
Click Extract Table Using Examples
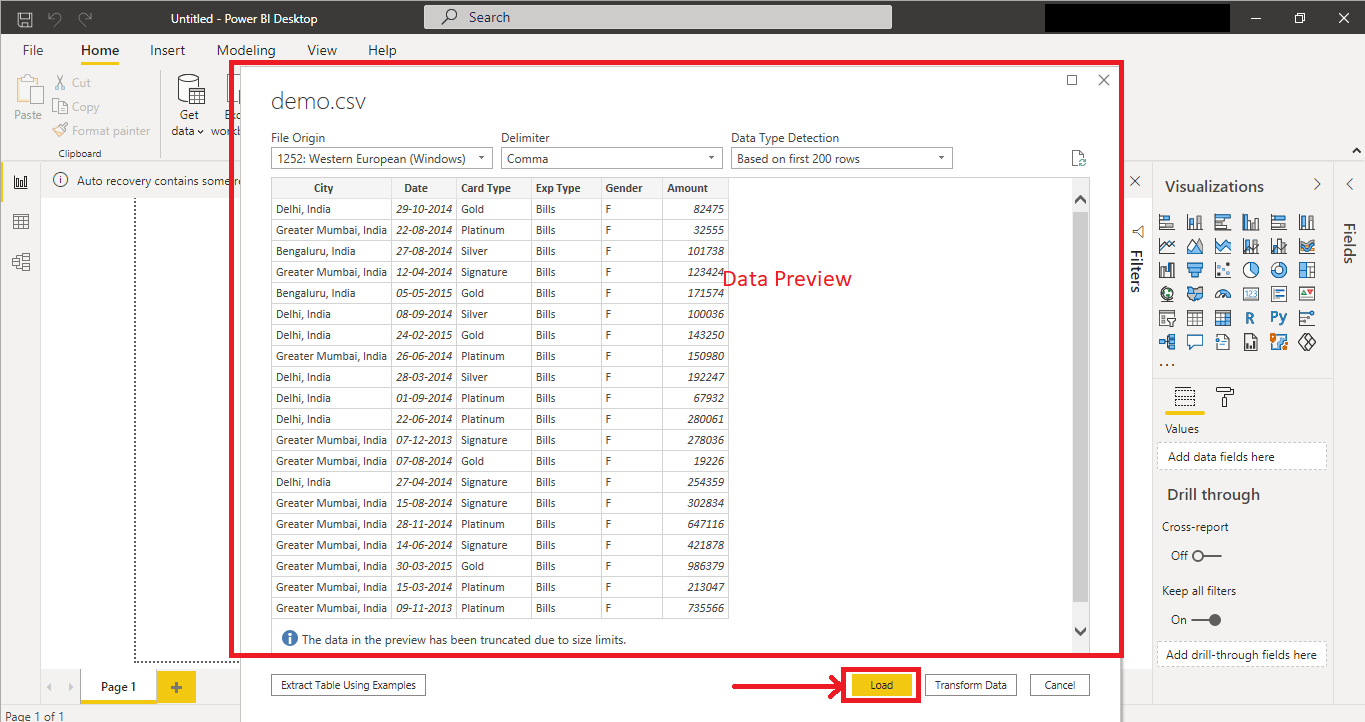pyautogui.click(x=347, y=684)
